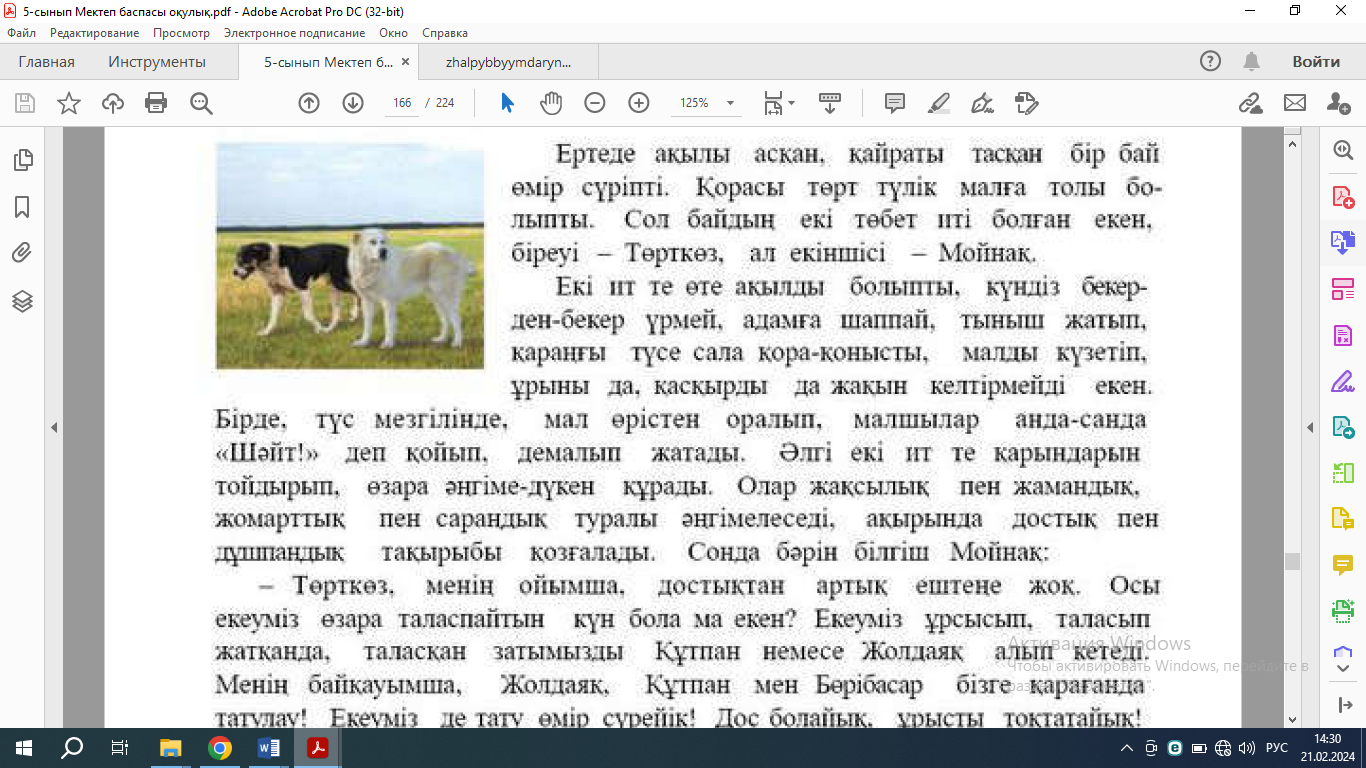Switch to the Инструменты tab
Image resolution: width=1366 pixels, height=768 pixels.
[157, 62]
